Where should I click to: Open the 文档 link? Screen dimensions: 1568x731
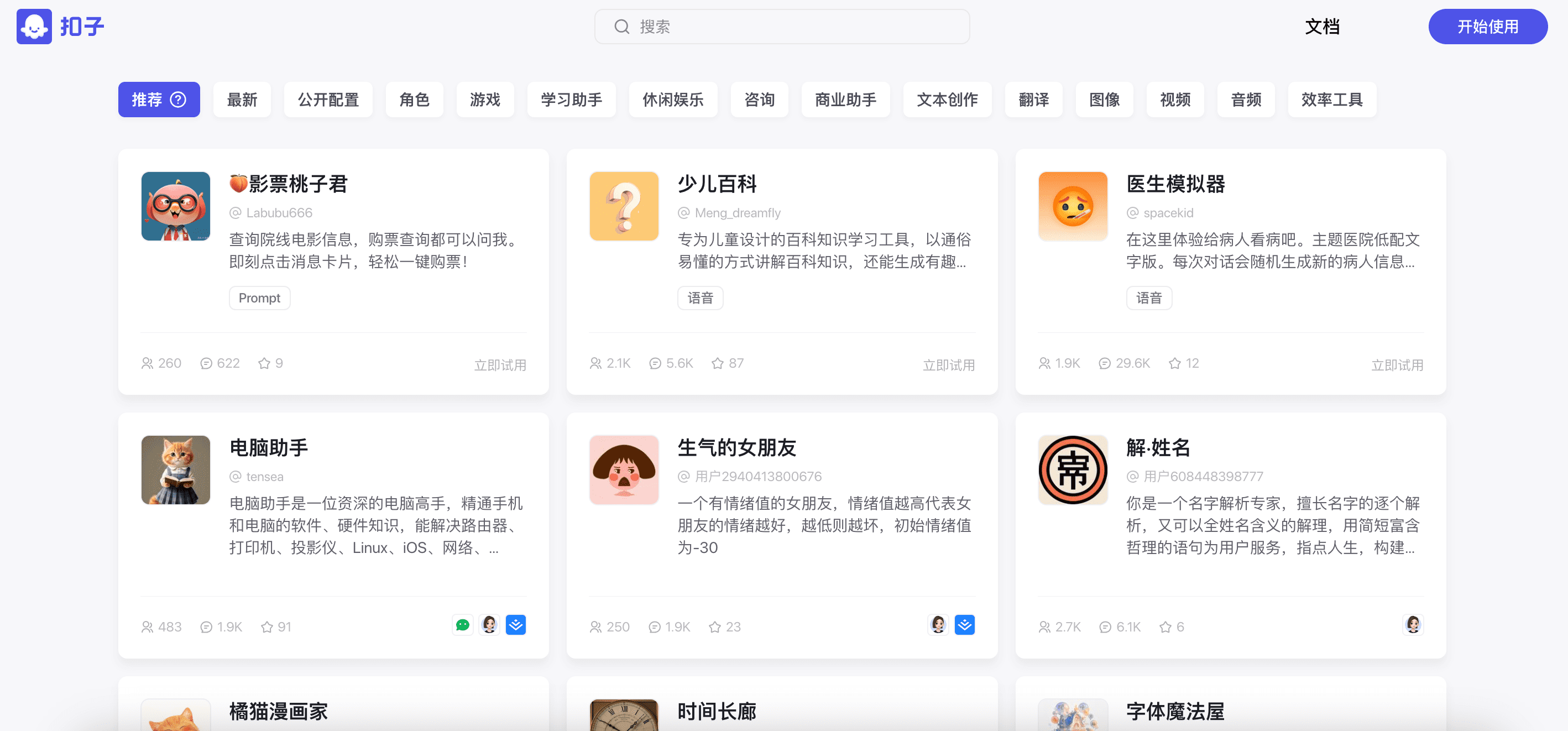point(1322,27)
